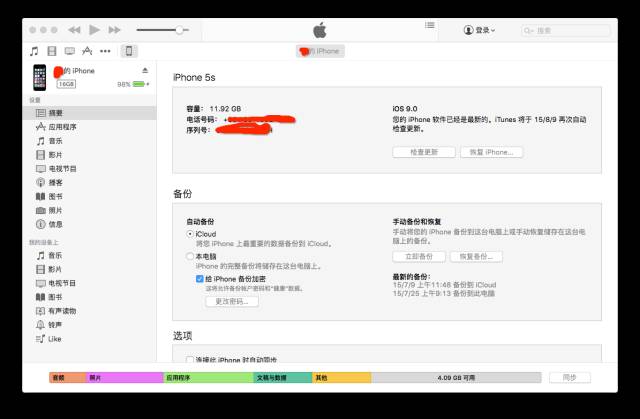Open 铃声 in sidebar
640x419 pixels.
(90, 325)
